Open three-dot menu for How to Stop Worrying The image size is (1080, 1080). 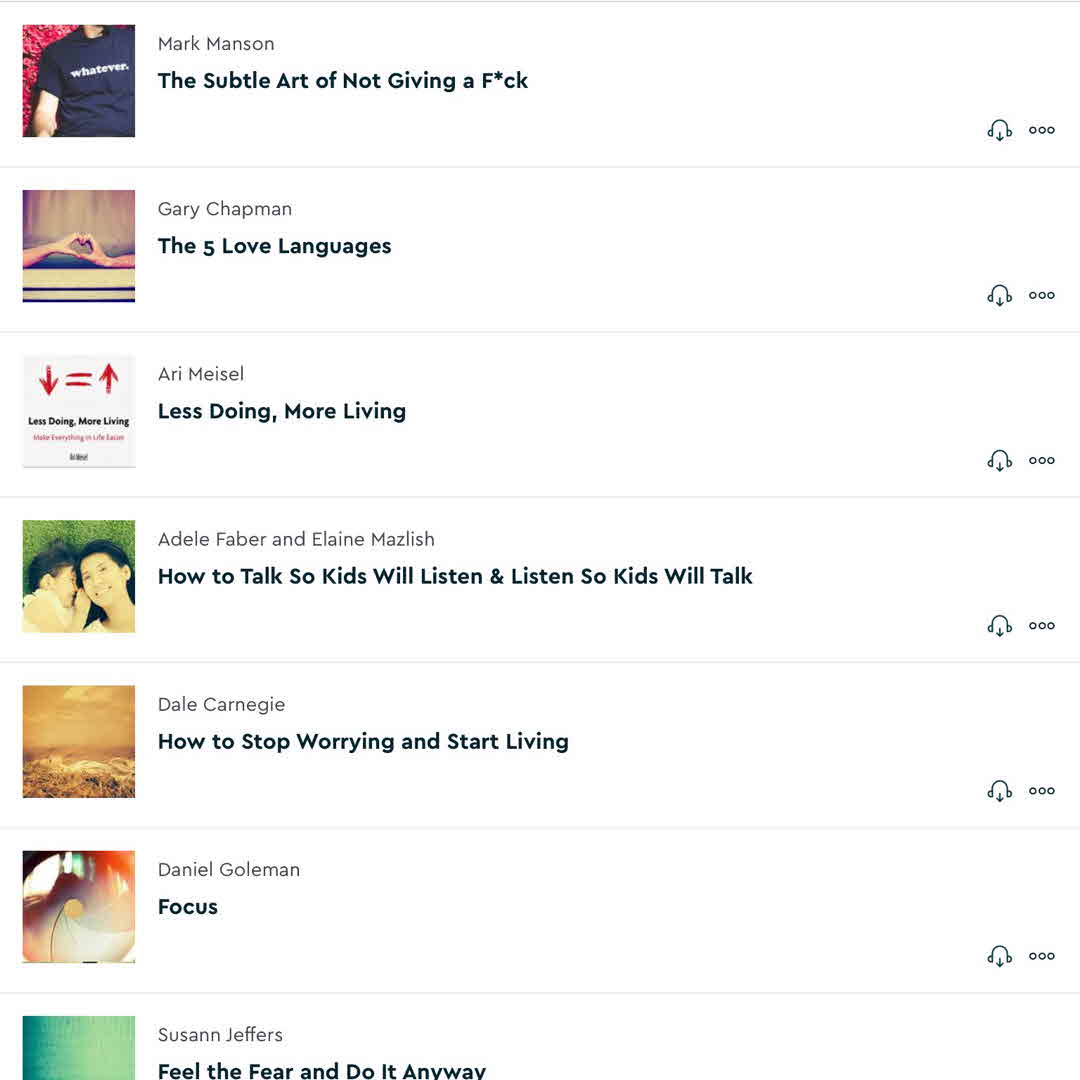pos(1042,790)
